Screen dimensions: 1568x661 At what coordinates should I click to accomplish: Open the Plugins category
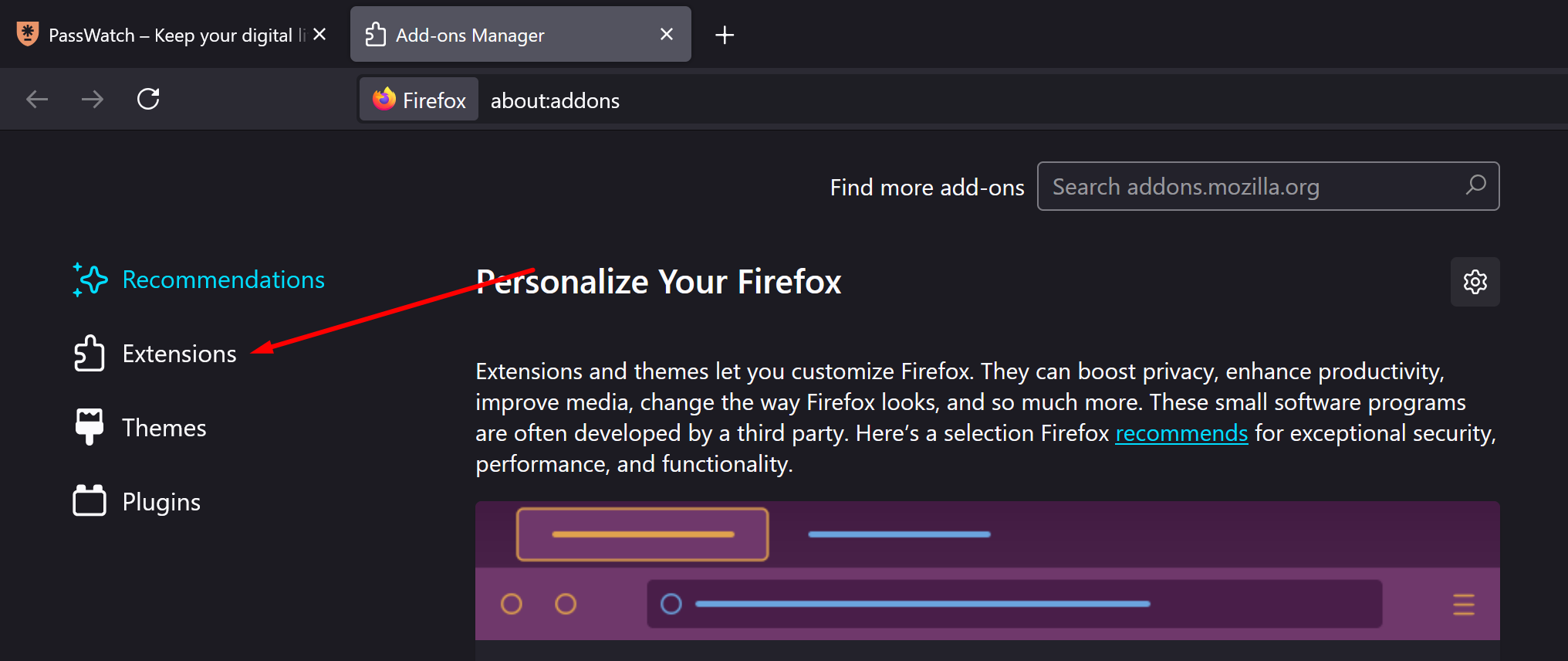coord(137,502)
